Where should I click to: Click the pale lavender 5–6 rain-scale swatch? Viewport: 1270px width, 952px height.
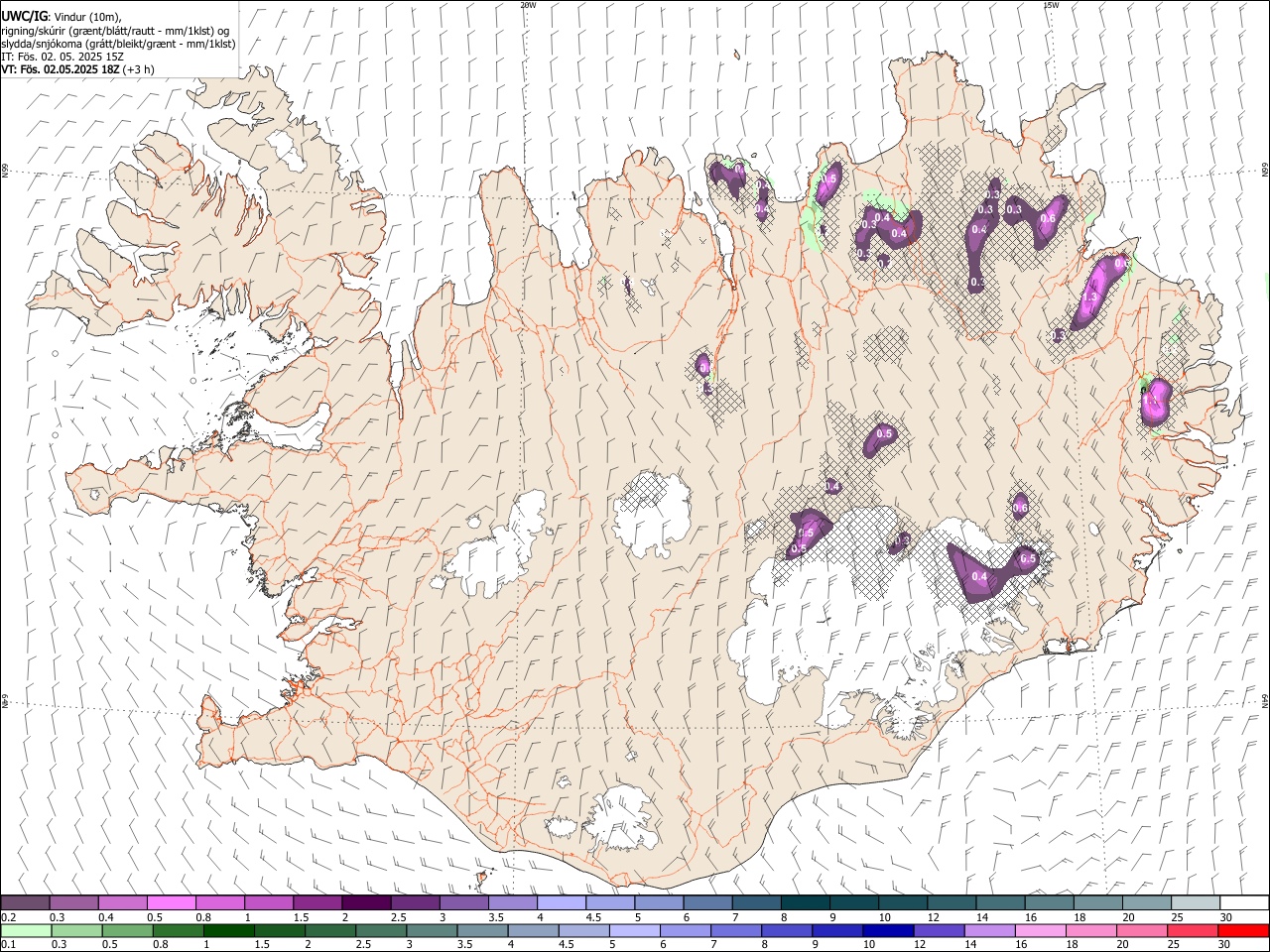point(634,930)
